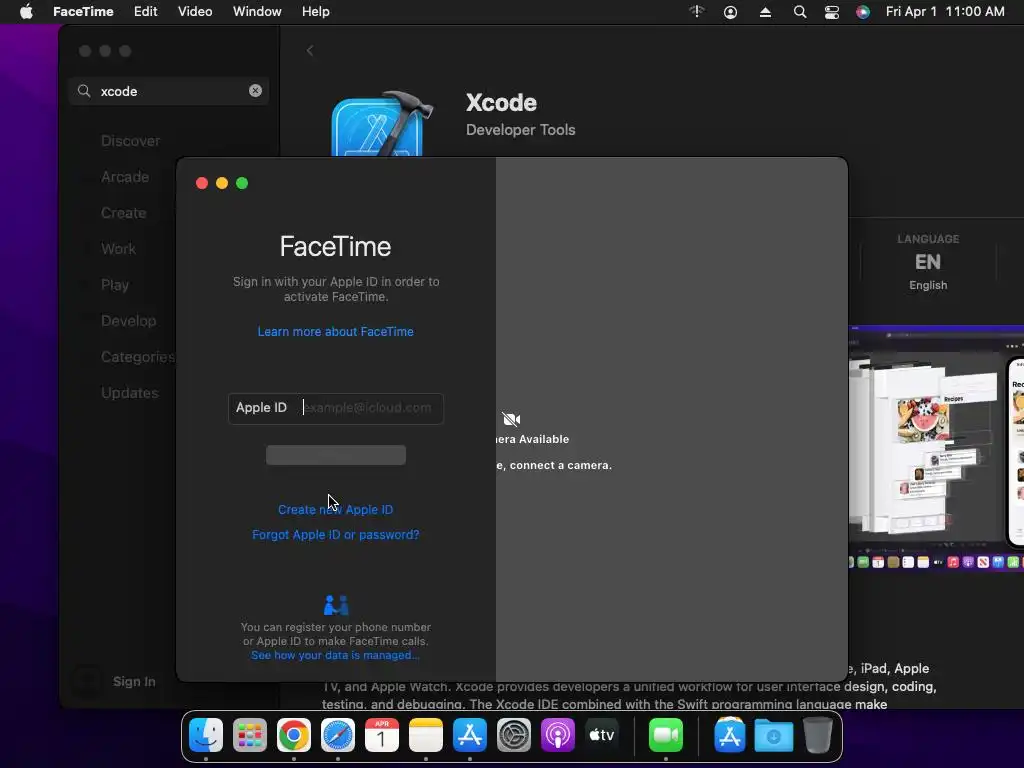Open the Video menu
The image size is (1024, 768).
click(x=195, y=12)
